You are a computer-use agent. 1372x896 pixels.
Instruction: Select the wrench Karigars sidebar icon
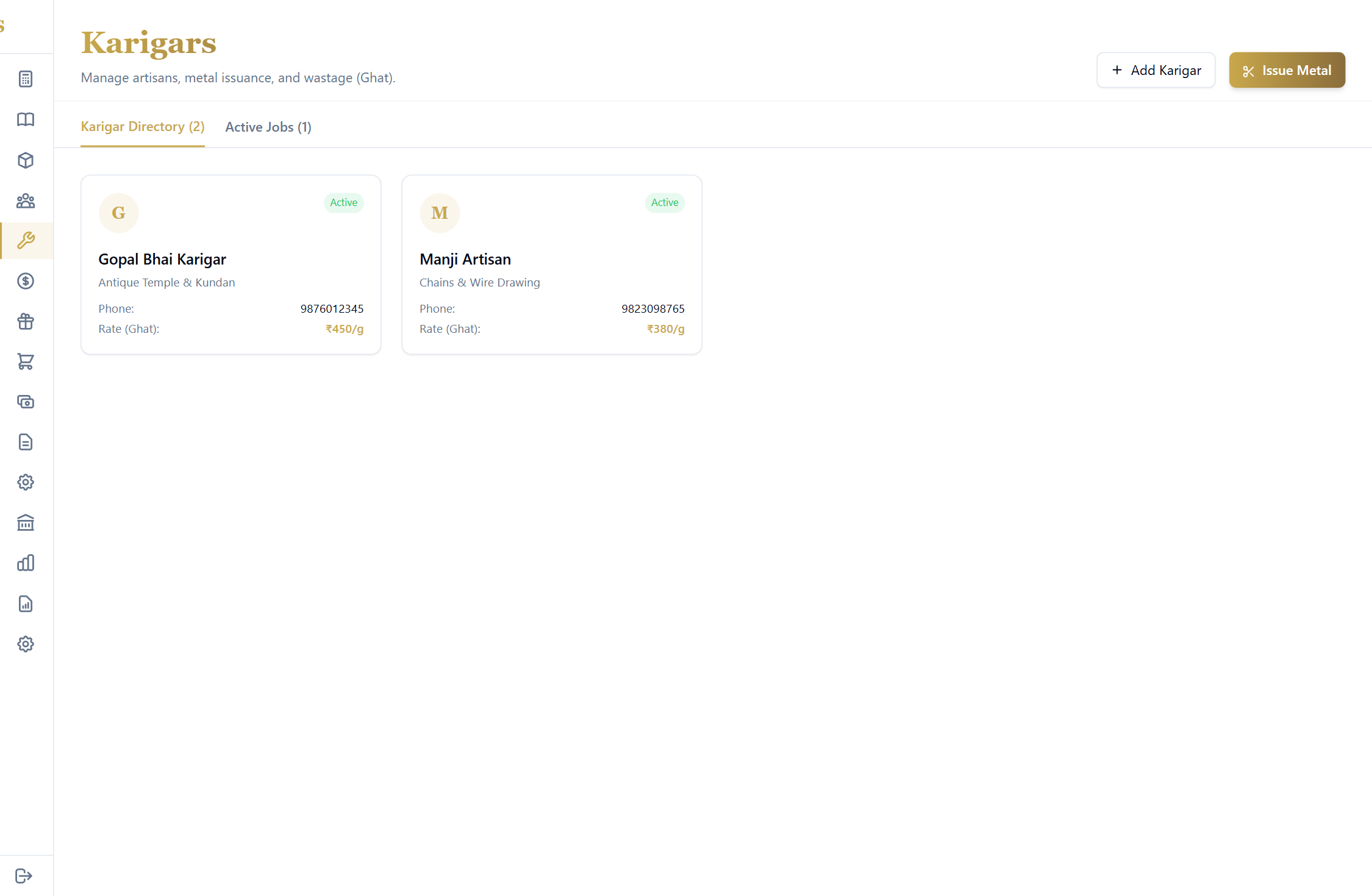(x=26, y=241)
